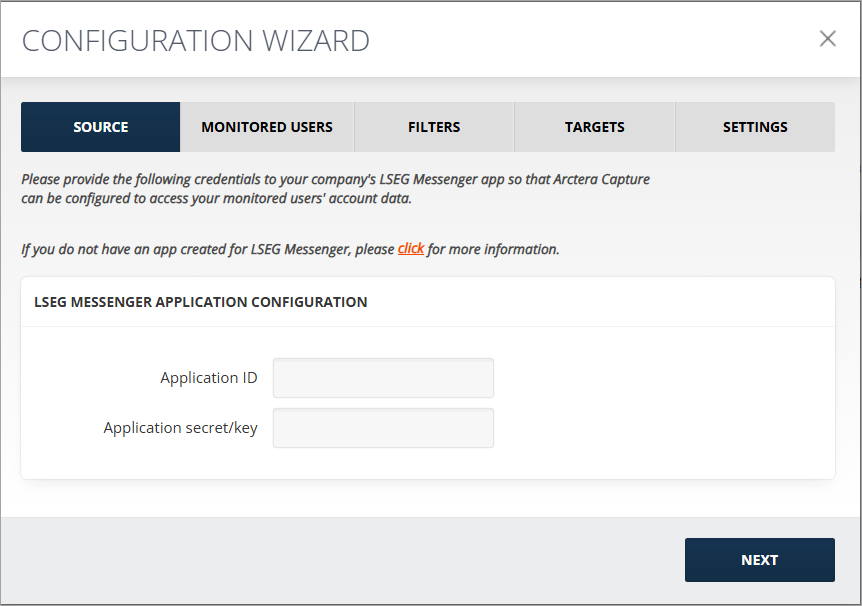Image resolution: width=862 pixels, height=606 pixels.
Task: Click the Configuration Wizard title text
Action: [196, 41]
